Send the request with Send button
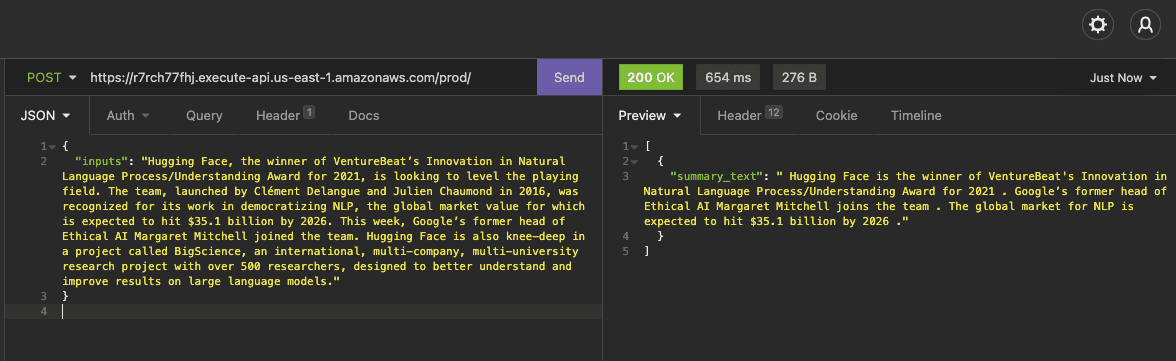 coord(569,77)
